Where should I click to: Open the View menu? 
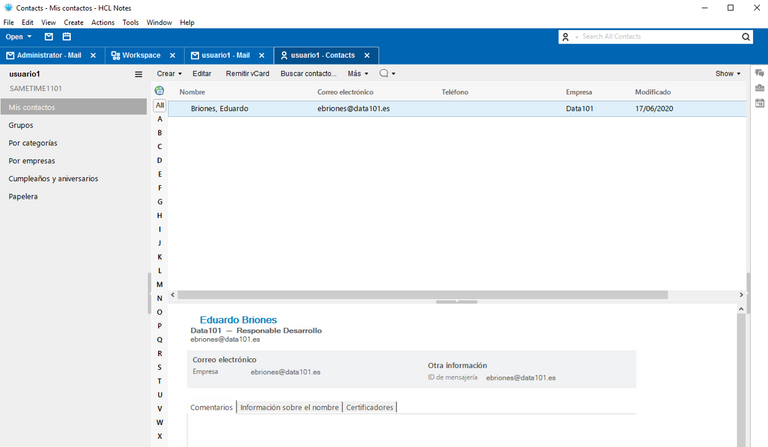[48, 23]
